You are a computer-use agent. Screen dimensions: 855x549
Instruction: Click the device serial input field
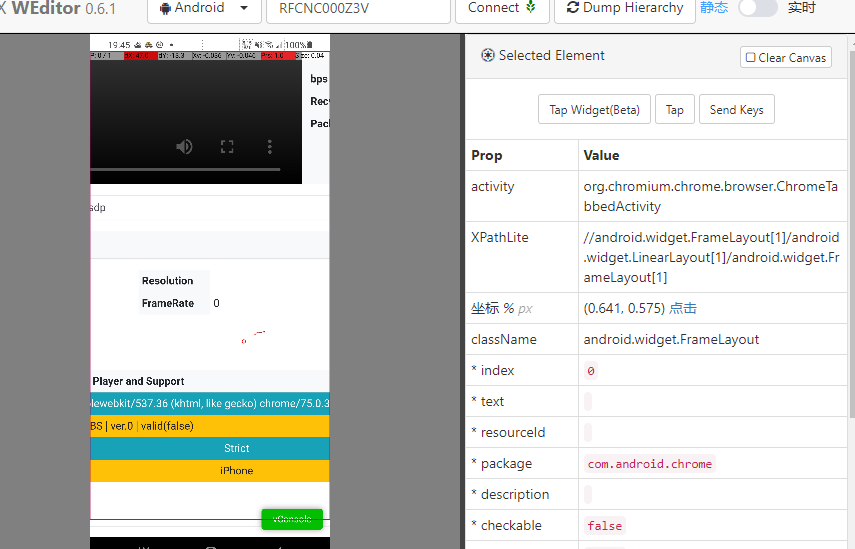358,8
